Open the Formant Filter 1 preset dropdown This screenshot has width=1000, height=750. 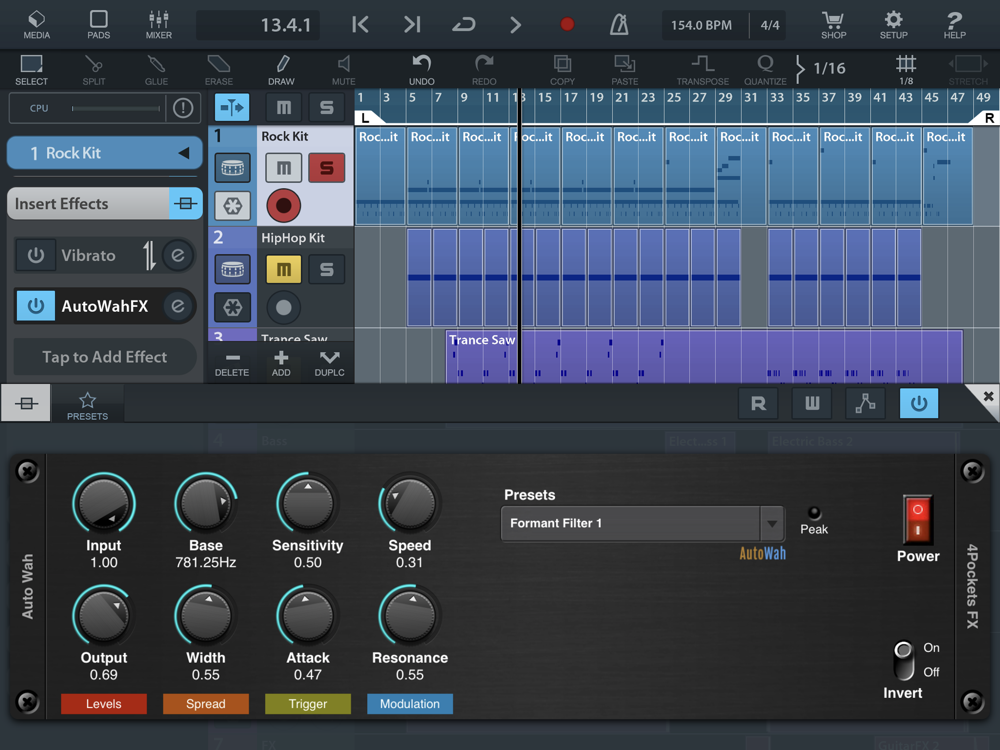point(643,524)
